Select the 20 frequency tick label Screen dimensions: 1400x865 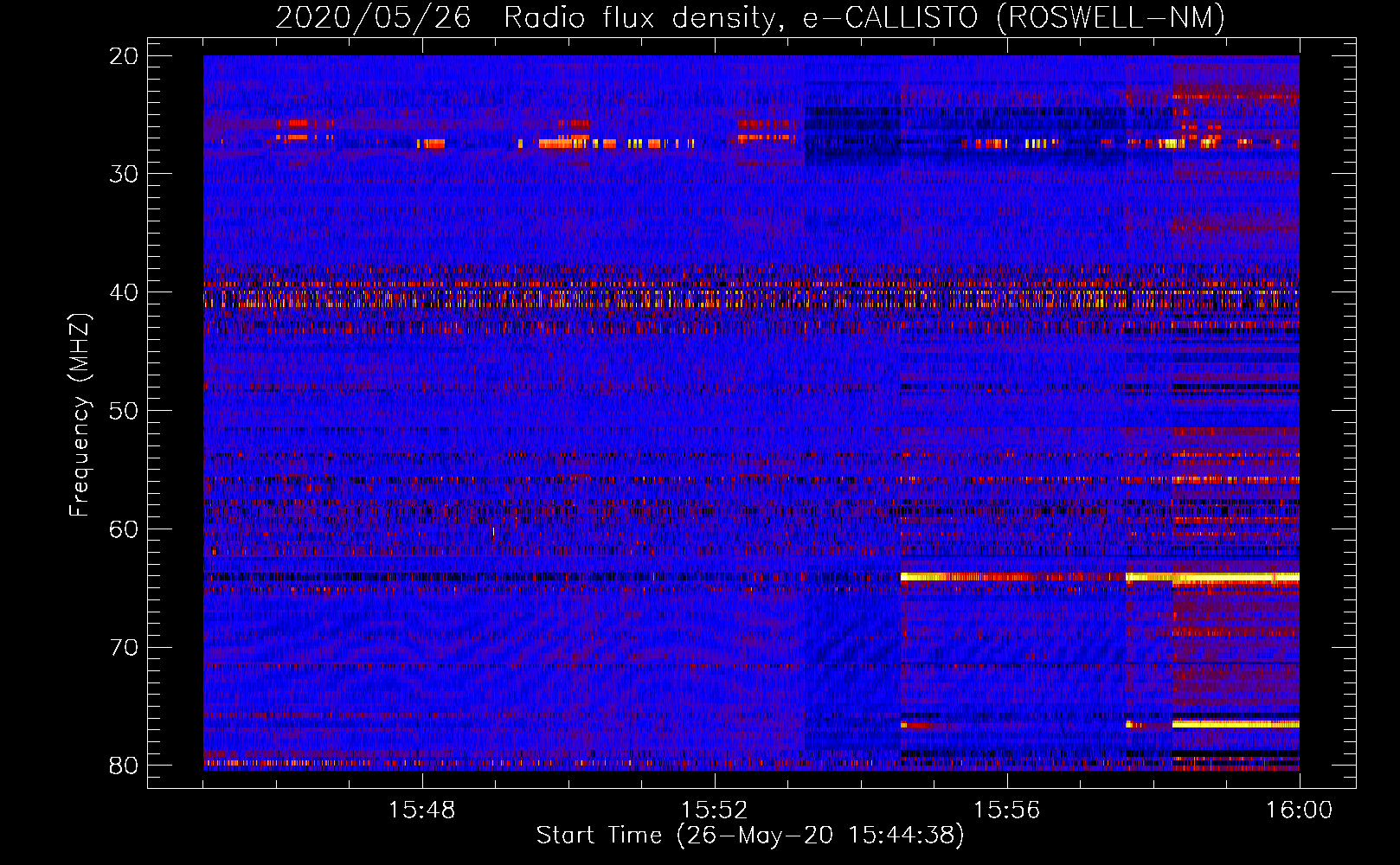point(125,56)
